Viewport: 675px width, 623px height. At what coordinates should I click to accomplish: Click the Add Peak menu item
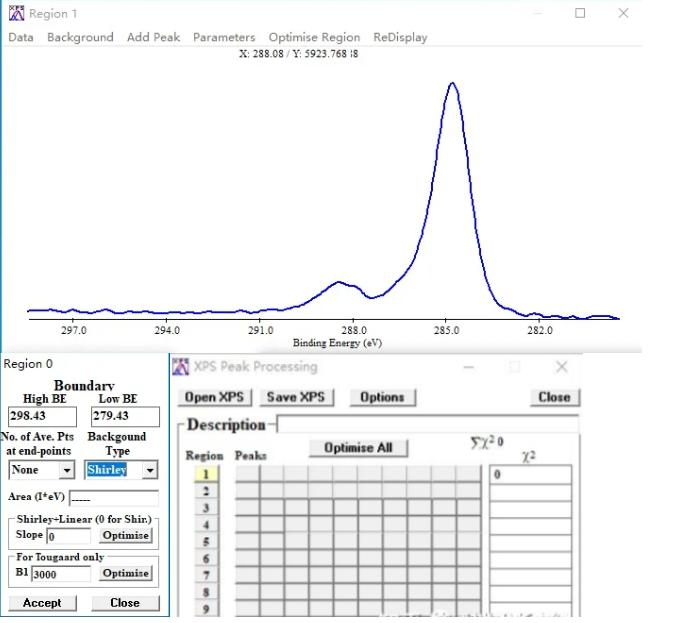point(153,37)
